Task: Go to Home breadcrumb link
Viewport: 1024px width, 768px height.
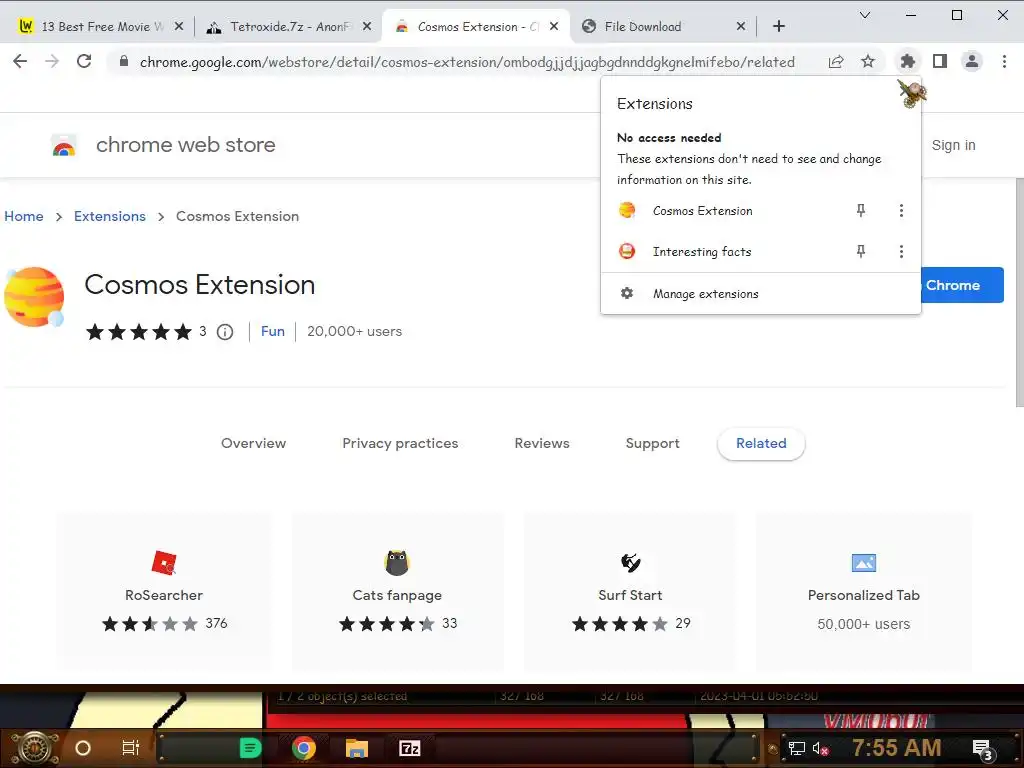Action: click(x=24, y=216)
